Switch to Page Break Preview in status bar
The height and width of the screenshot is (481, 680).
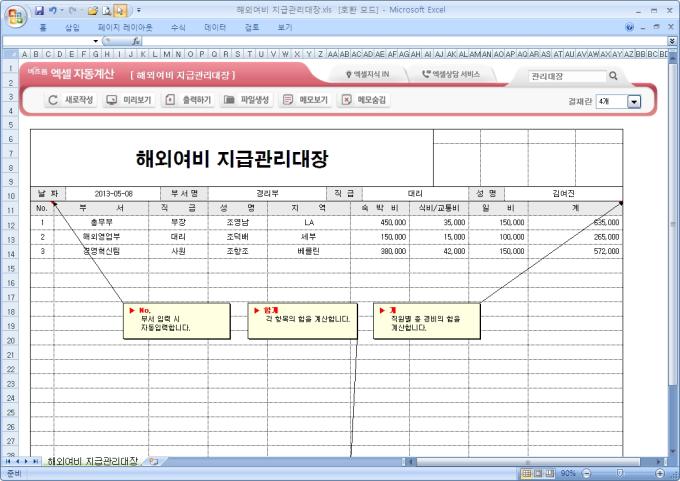[x=550, y=474]
